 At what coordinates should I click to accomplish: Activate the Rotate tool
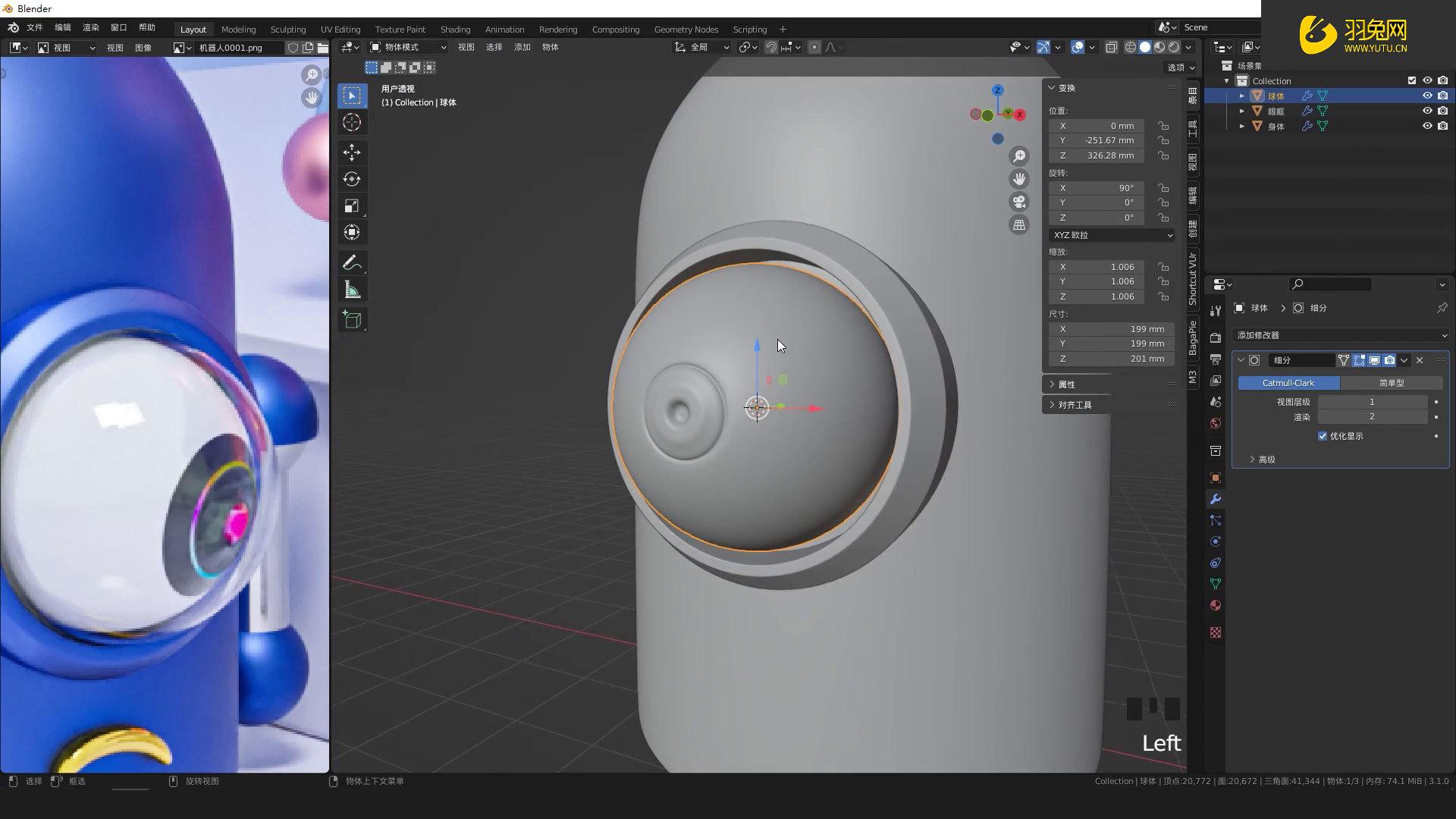352,179
